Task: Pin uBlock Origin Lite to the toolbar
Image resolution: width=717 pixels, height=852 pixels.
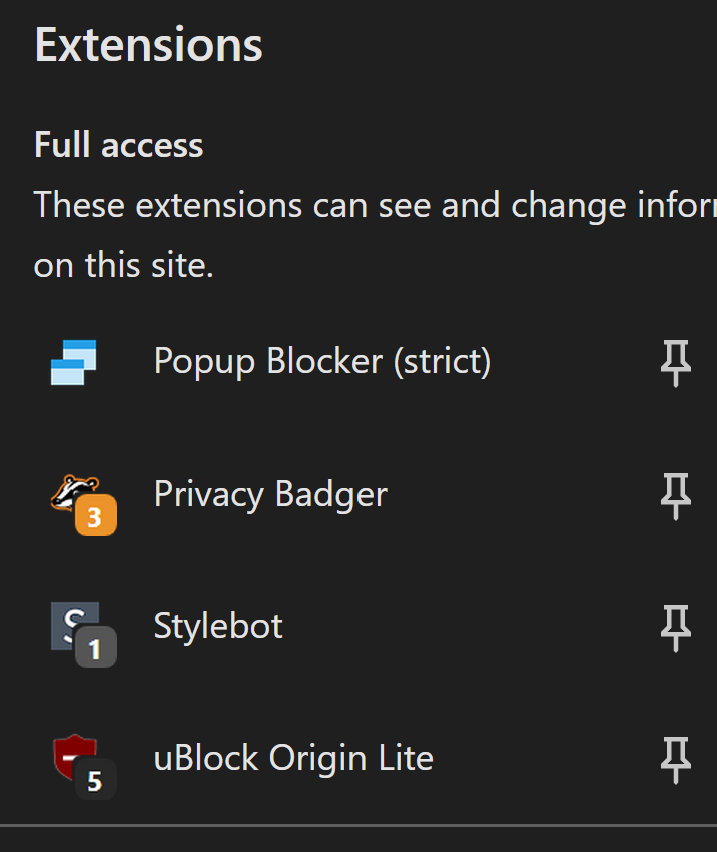Action: 676,758
